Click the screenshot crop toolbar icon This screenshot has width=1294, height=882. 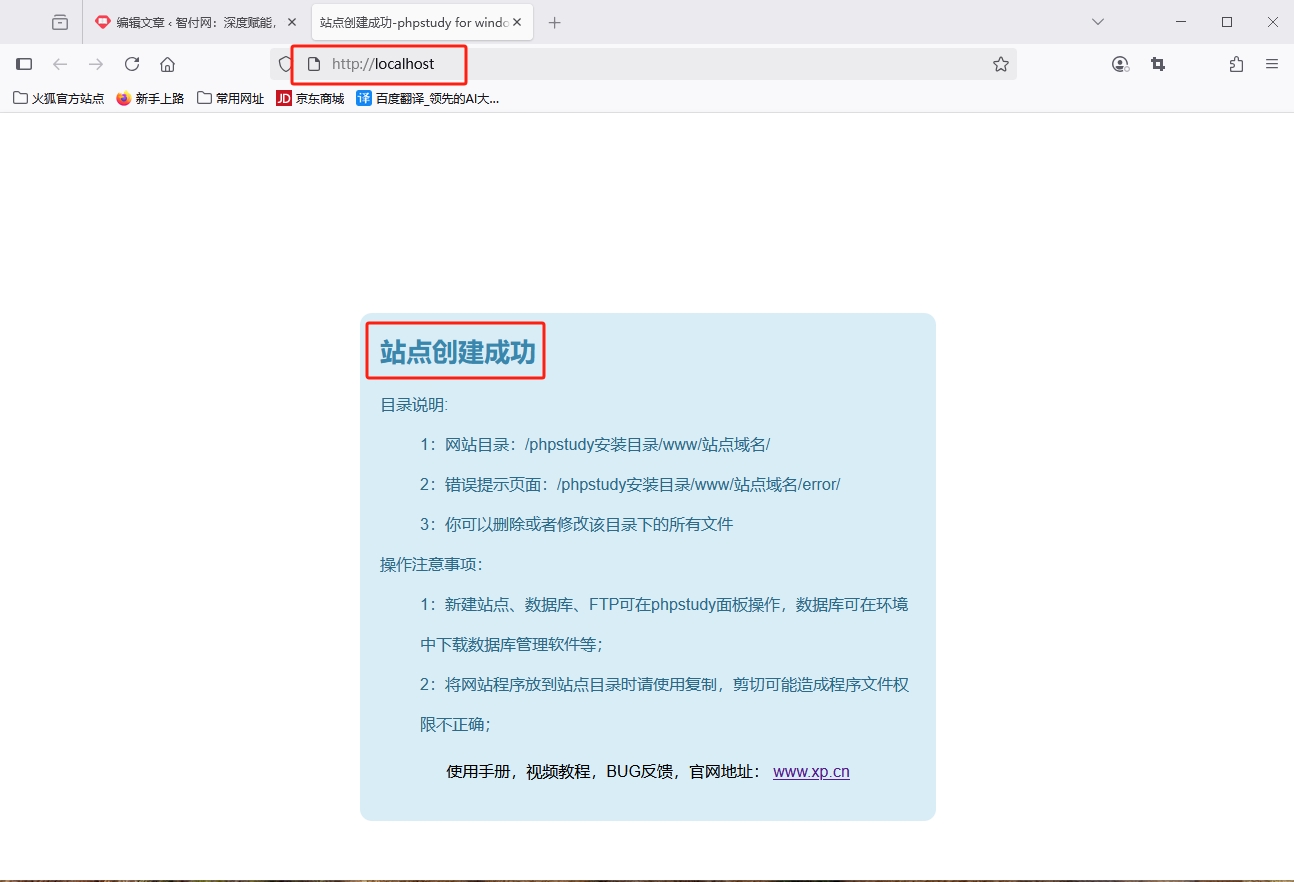[1158, 64]
